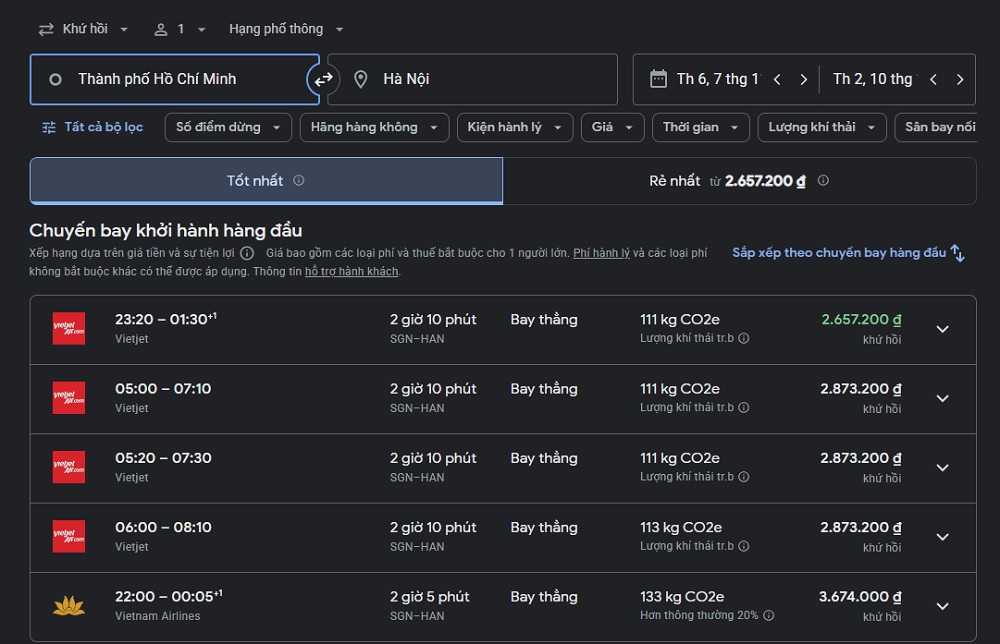Click Vietjet logo of 23:20 flight
This screenshot has height=644, width=1000.
[69, 329]
